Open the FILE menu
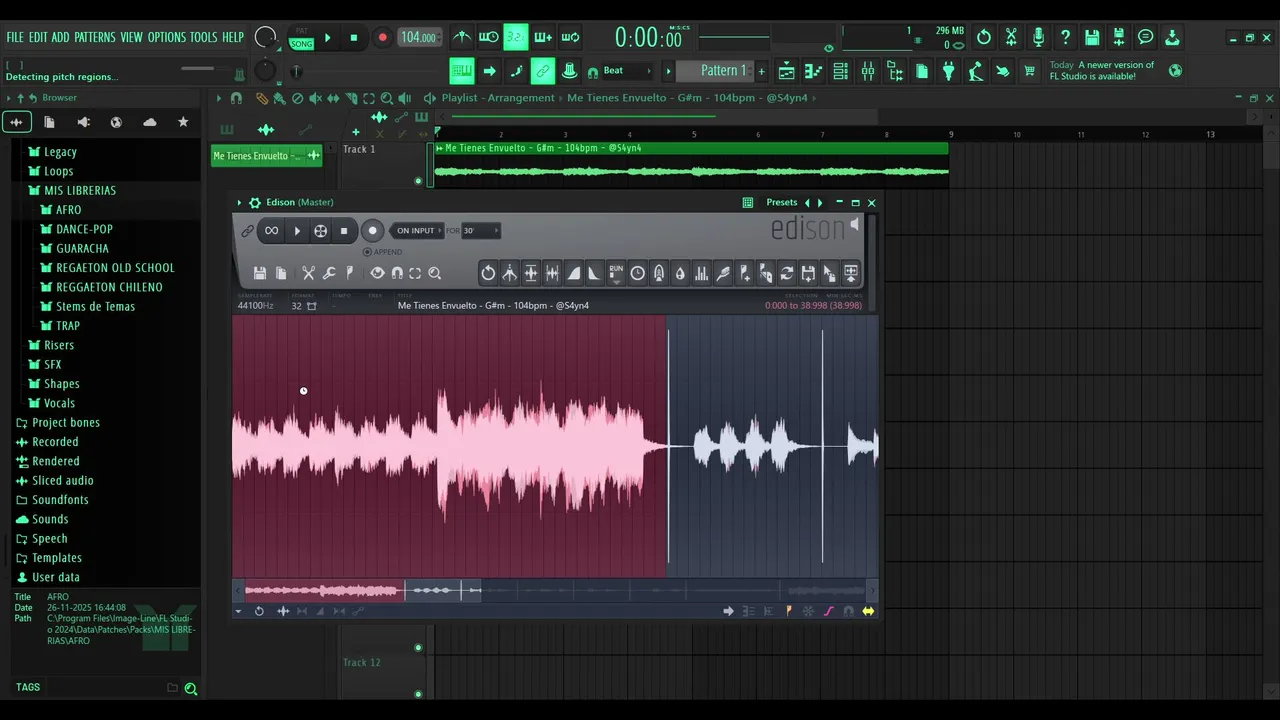1280x720 pixels. 15,37
